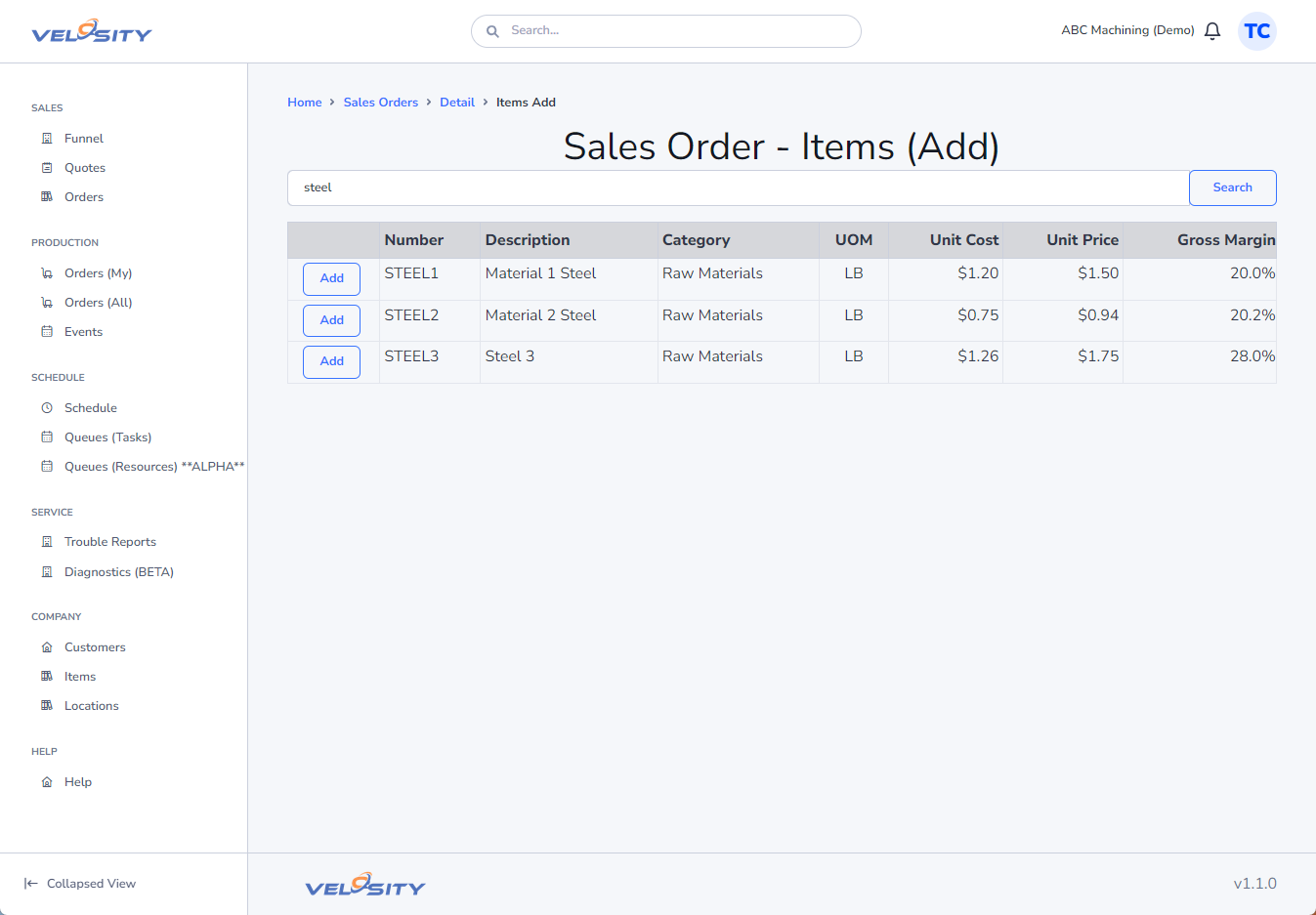Click the Quotes sidebar icon
The width and height of the screenshot is (1316, 915).
[47, 168]
